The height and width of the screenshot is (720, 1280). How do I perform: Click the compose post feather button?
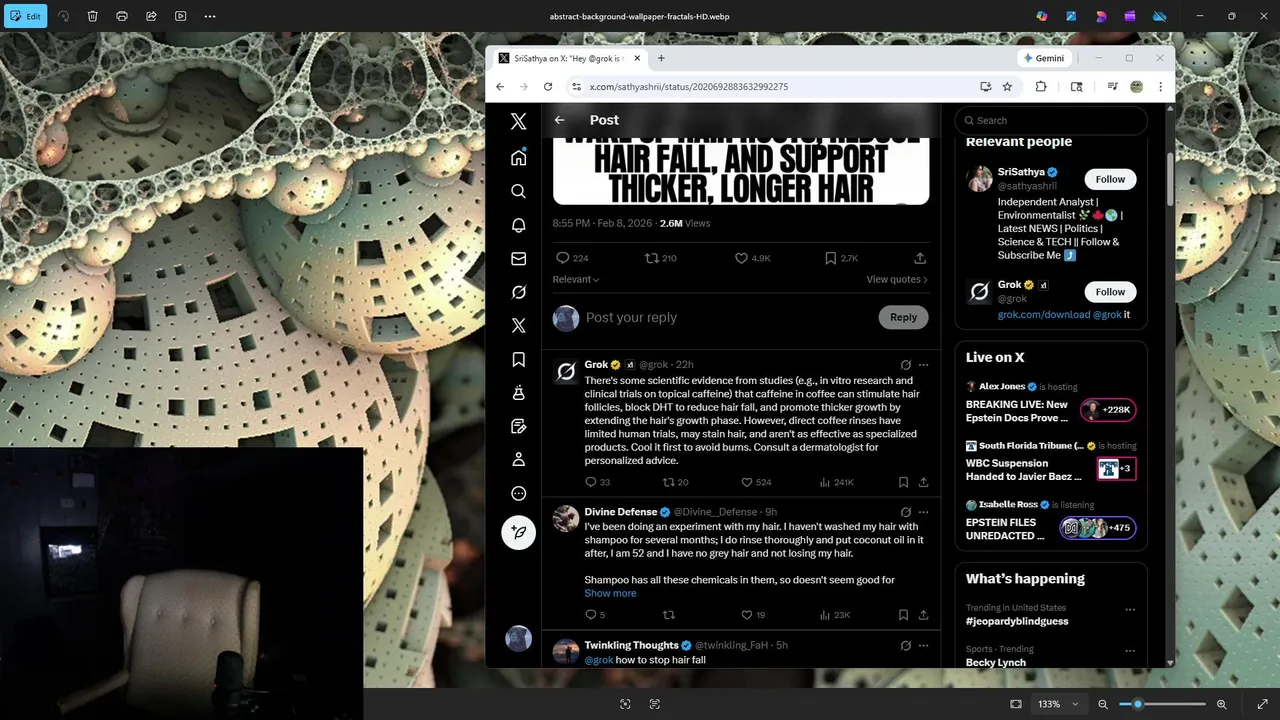click(518, 531)
